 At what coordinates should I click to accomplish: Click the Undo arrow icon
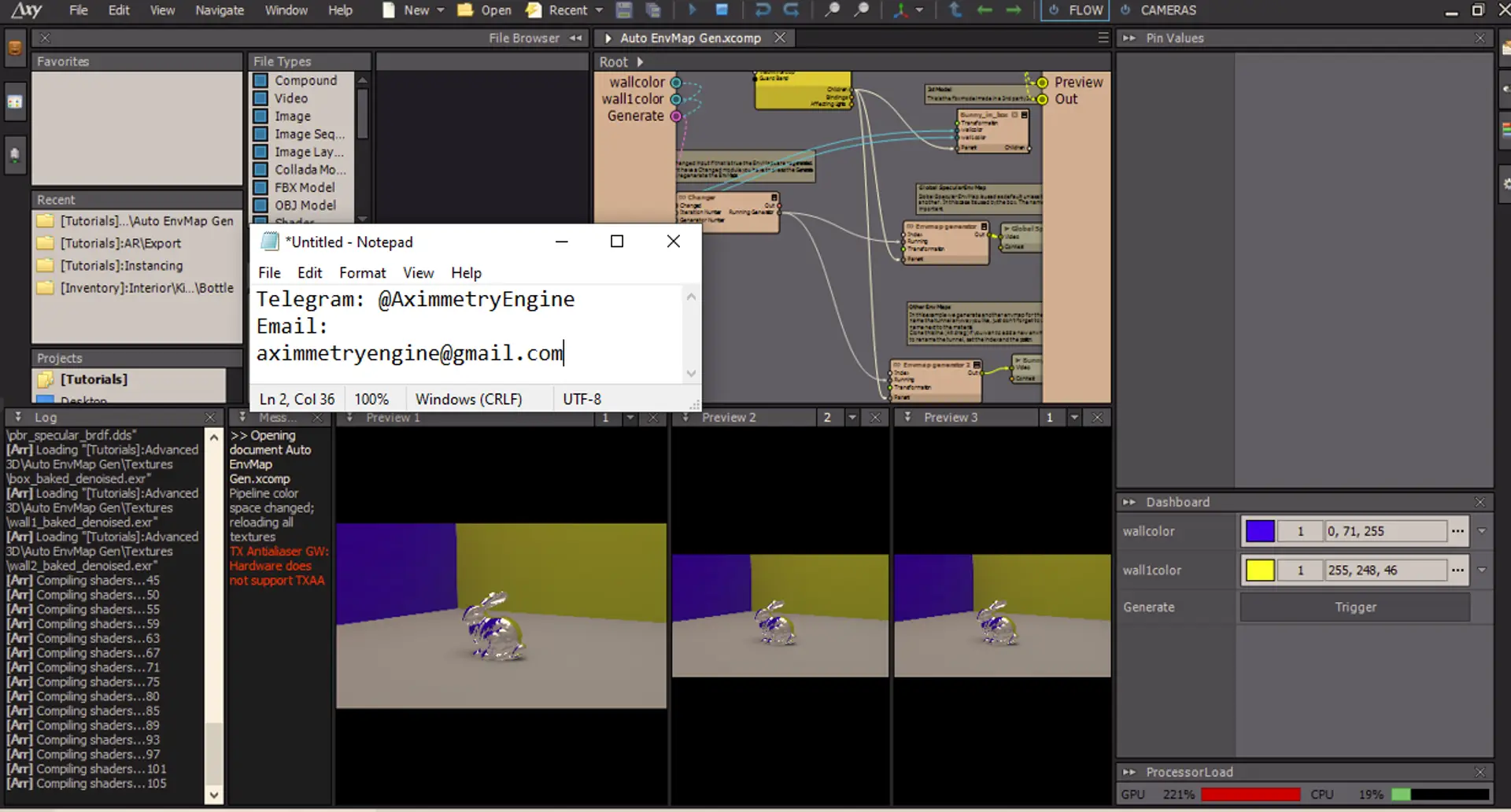pyautogui.click(x=762, y=10)
